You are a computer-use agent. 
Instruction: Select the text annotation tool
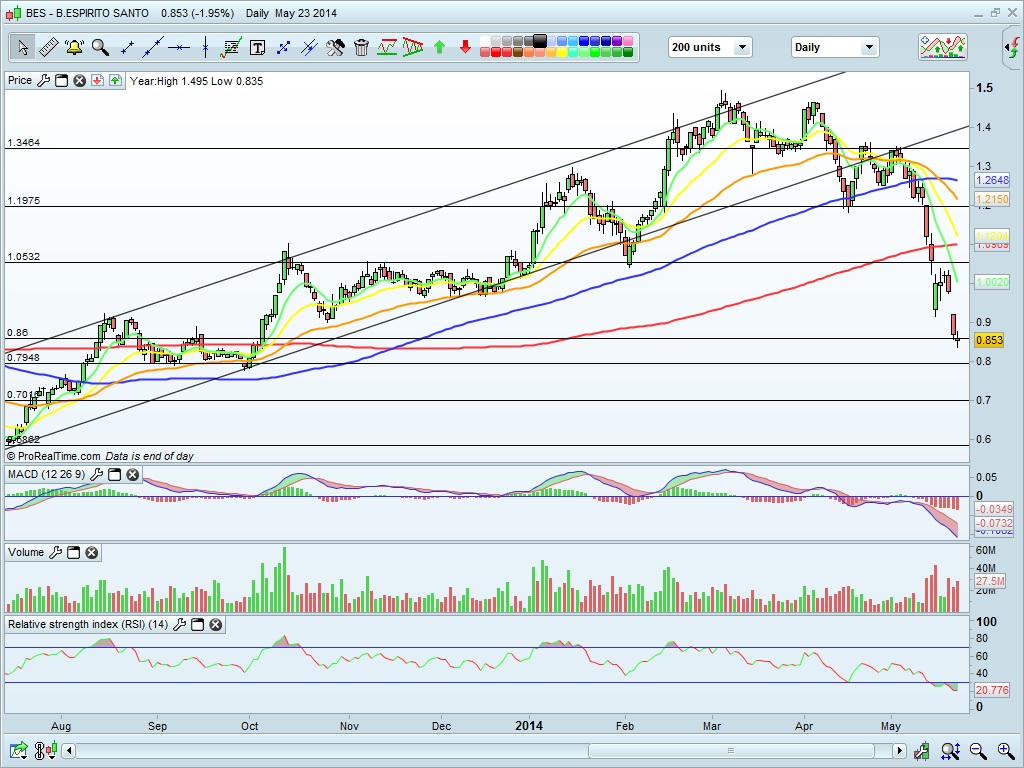click(x=257, y=47)
